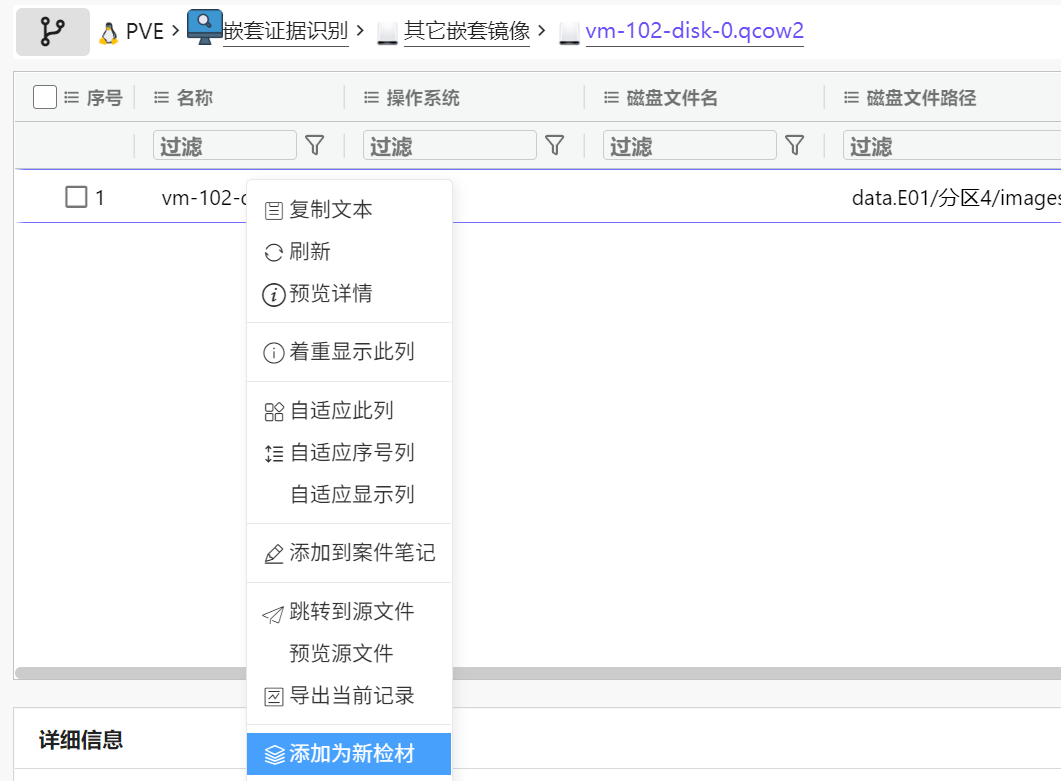
Task: Select 添加为新检材 from context menu
Action: (x=350, y=754)
